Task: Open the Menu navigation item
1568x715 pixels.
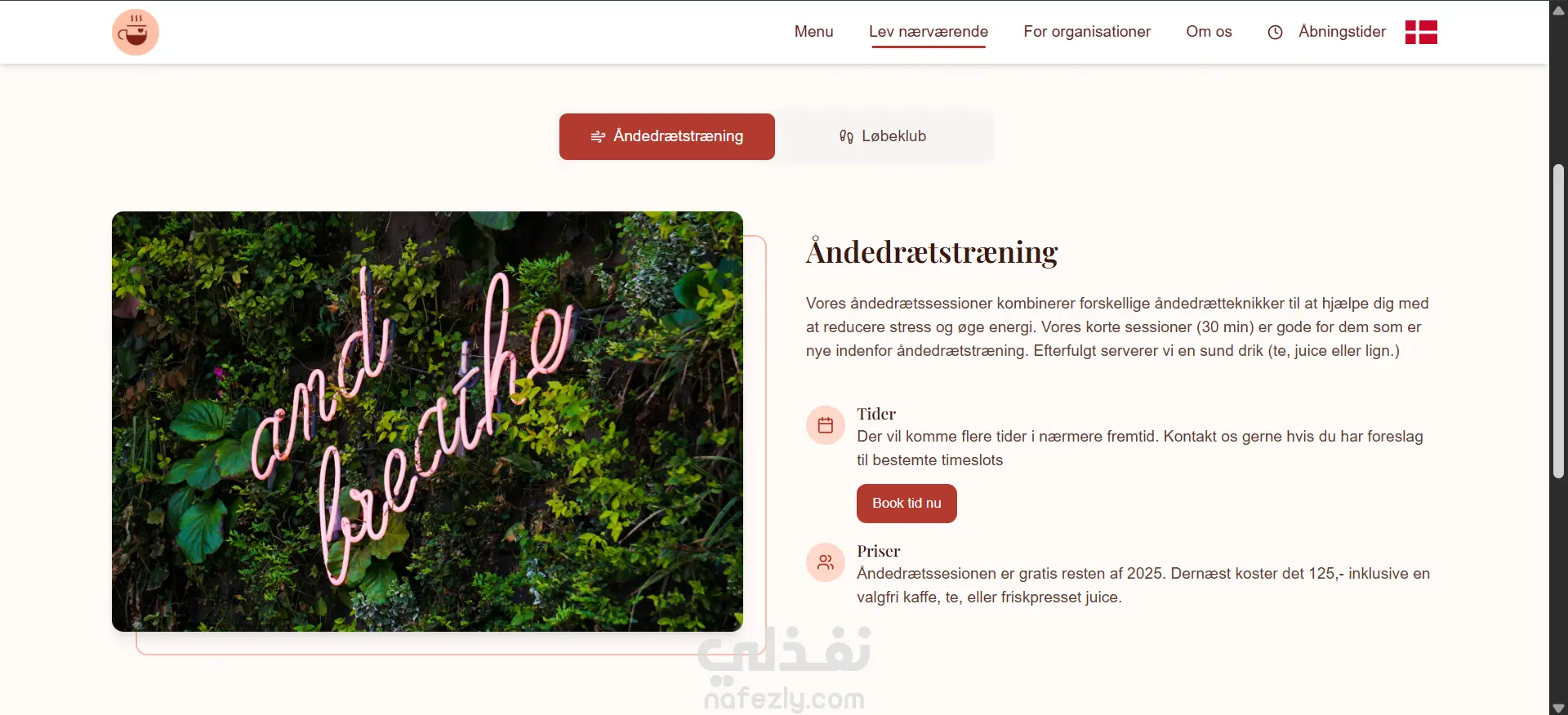Action: tap(813, 32)
